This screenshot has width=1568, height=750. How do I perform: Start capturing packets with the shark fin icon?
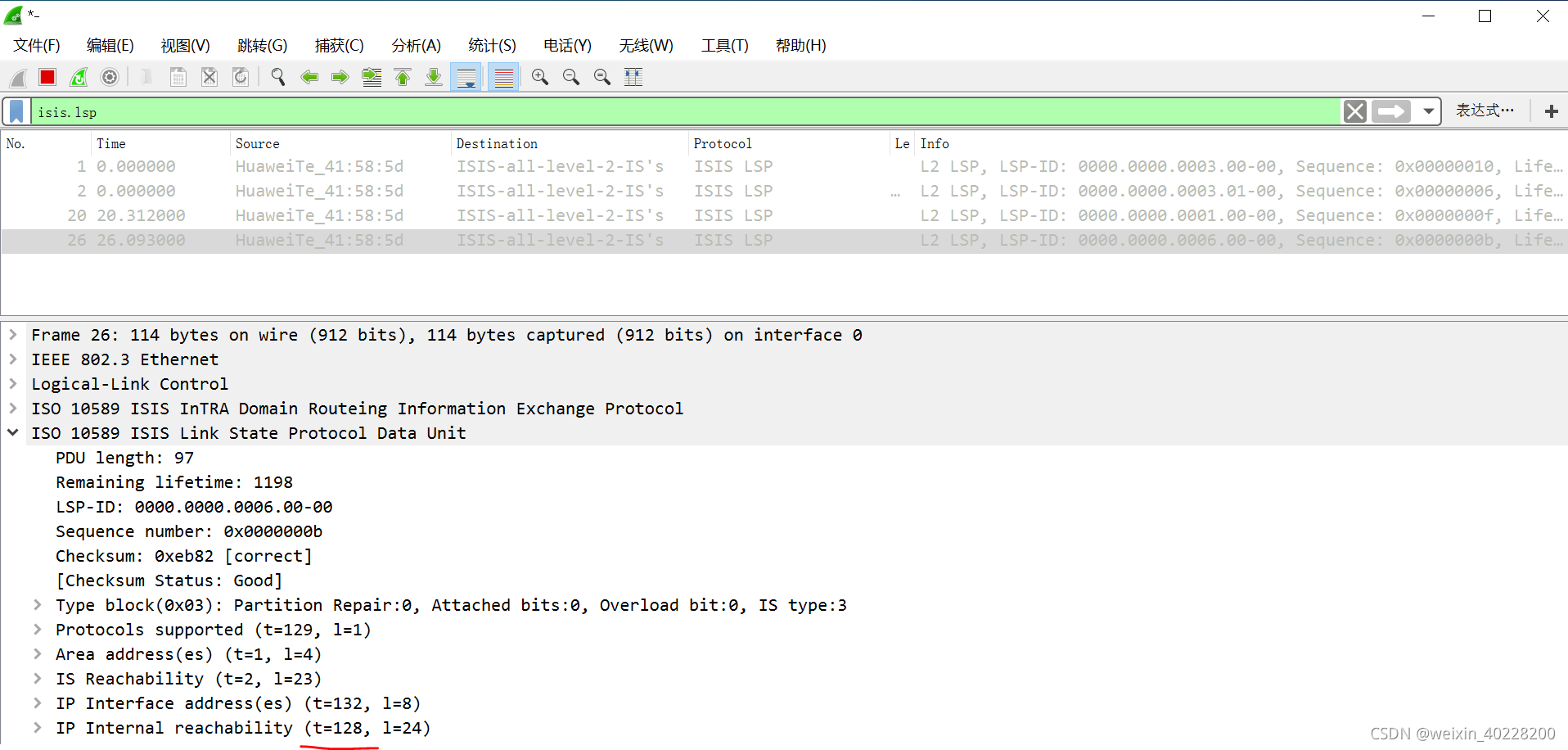pyautogui.click(x=18, y=77)
